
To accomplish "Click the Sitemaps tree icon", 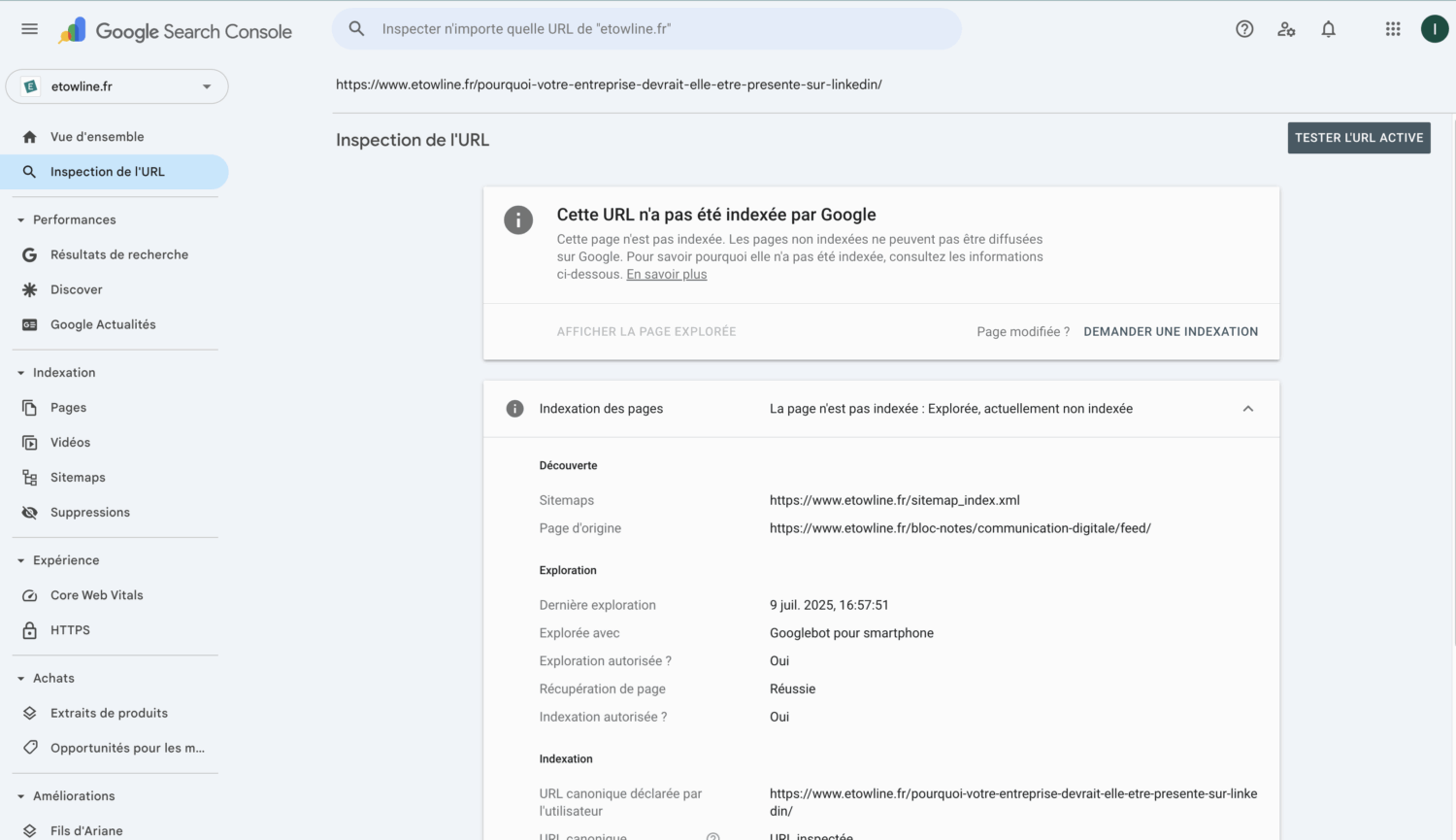I will 30,478.
